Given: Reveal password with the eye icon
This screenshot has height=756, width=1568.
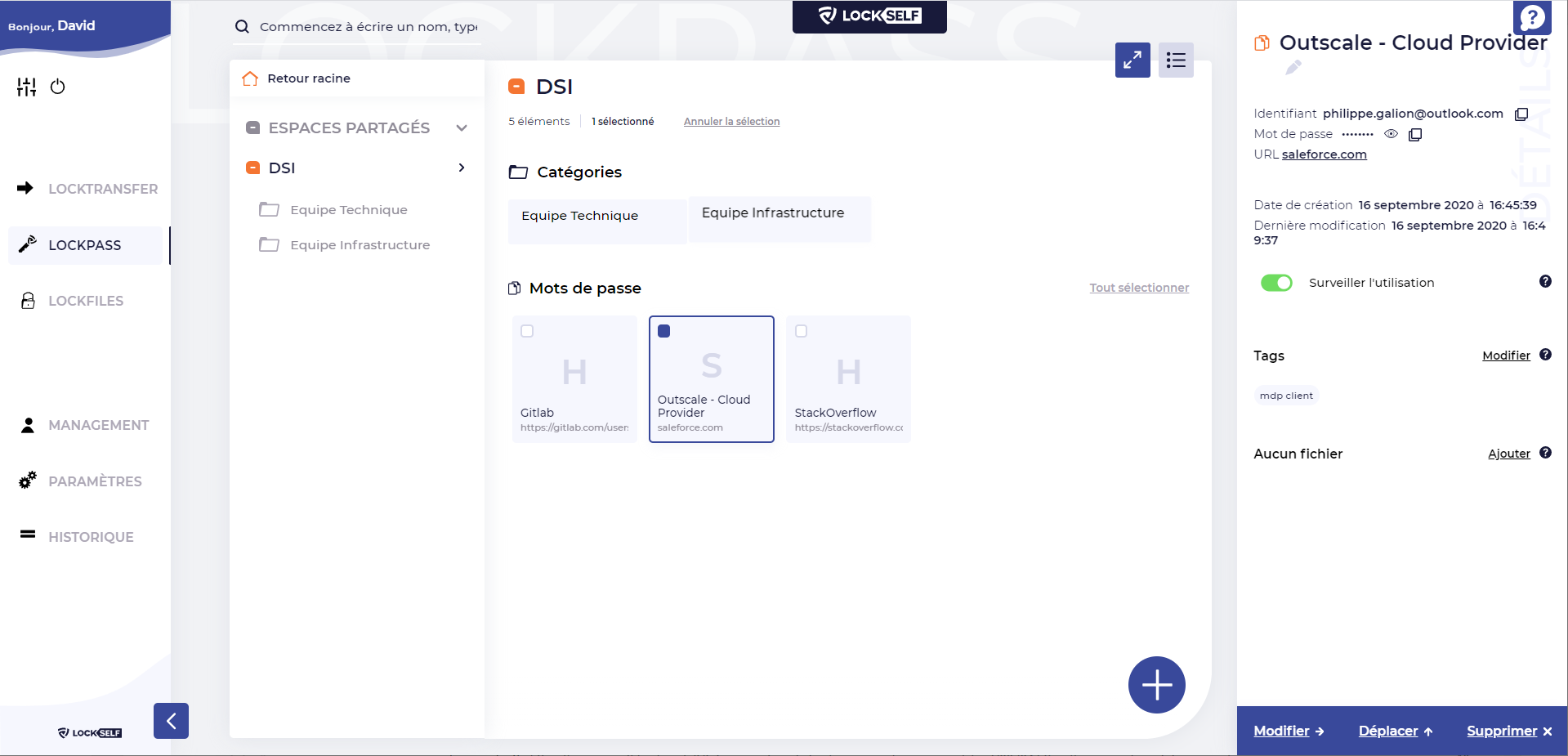Looking at the screenshot, I should click(1391, 134).
